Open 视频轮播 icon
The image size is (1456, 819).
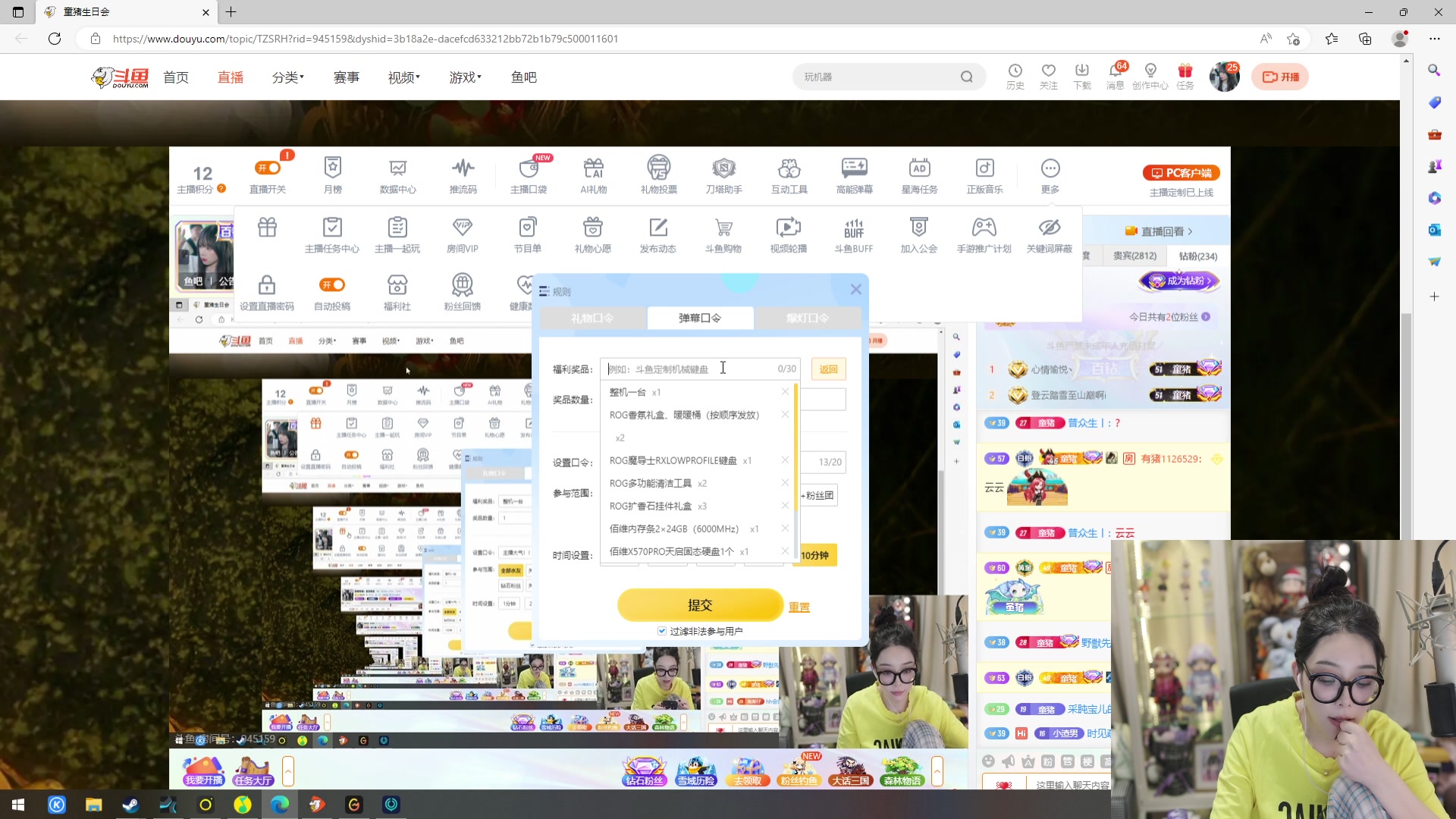point(789,234)
